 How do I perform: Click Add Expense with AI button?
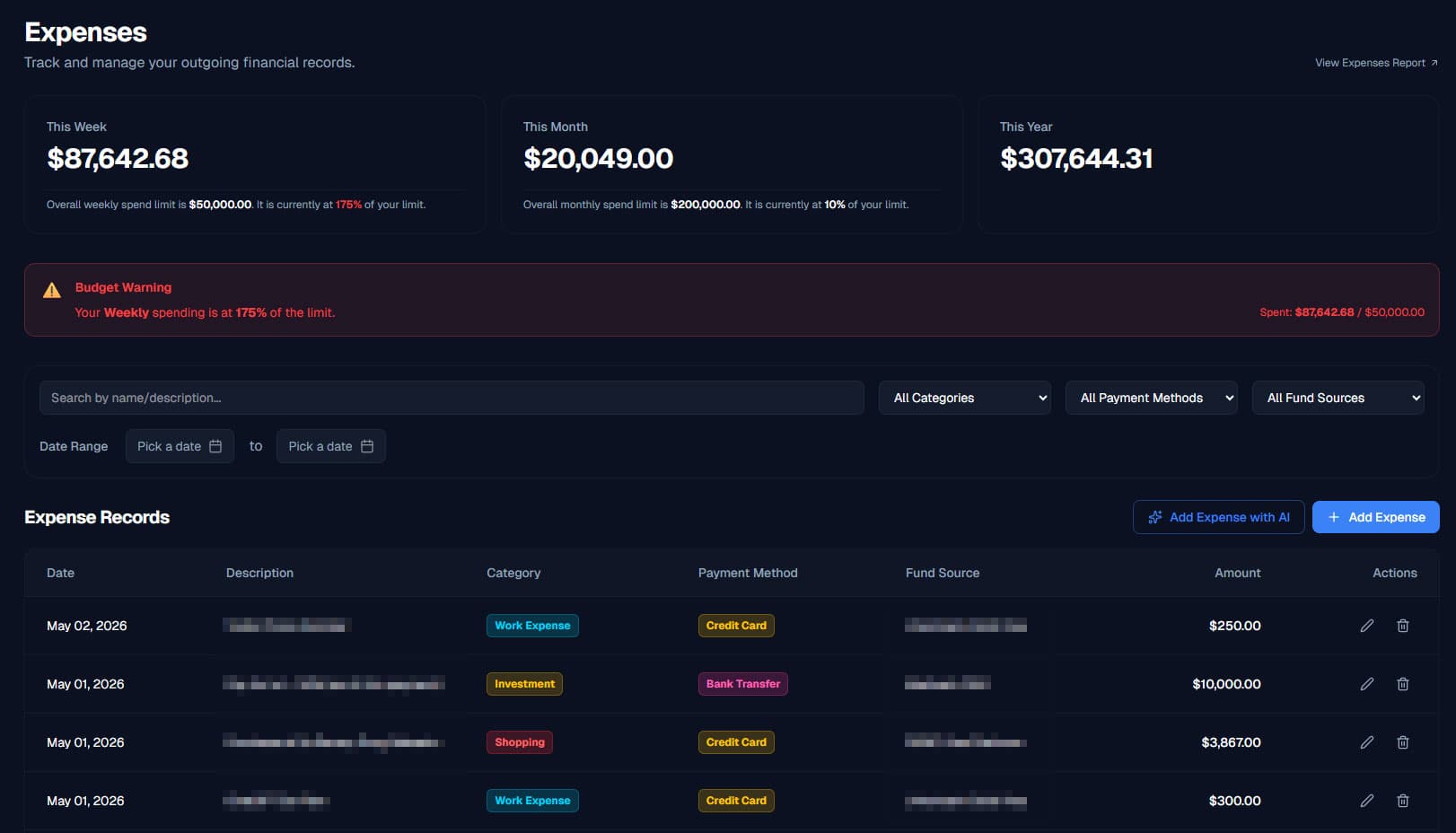click(1218, 517)
